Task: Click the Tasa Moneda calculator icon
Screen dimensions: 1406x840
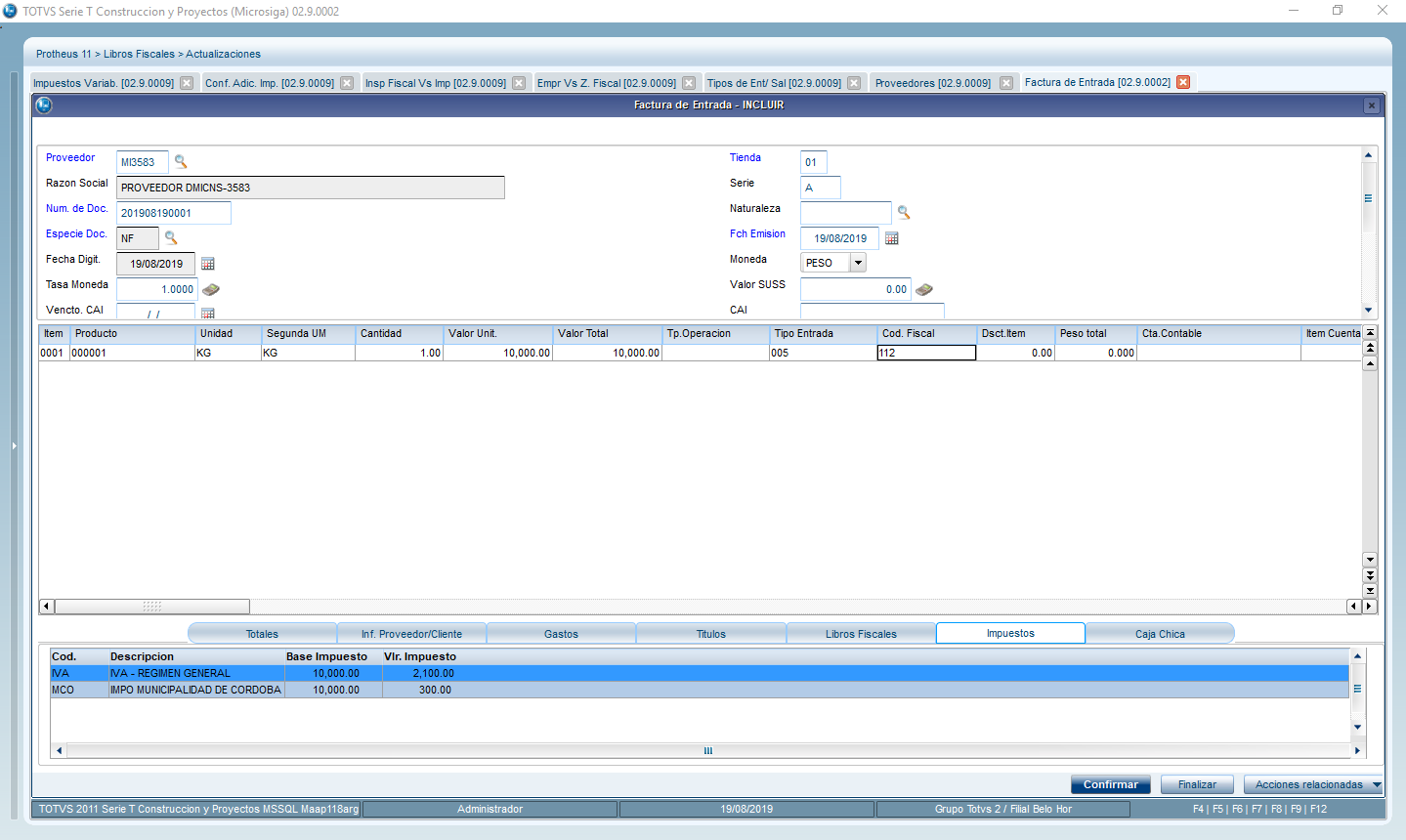Action: 210,289
